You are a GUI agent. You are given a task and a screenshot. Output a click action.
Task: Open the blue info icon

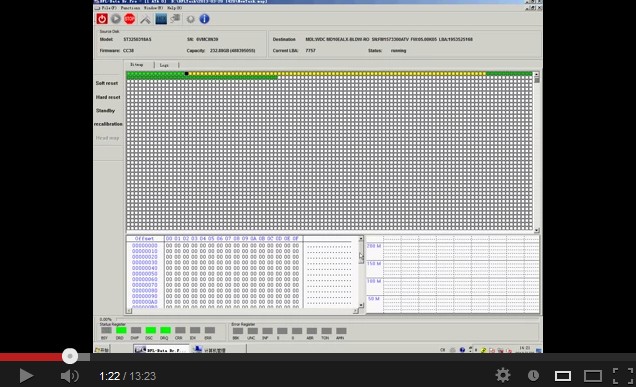click(x=204, y=19)
